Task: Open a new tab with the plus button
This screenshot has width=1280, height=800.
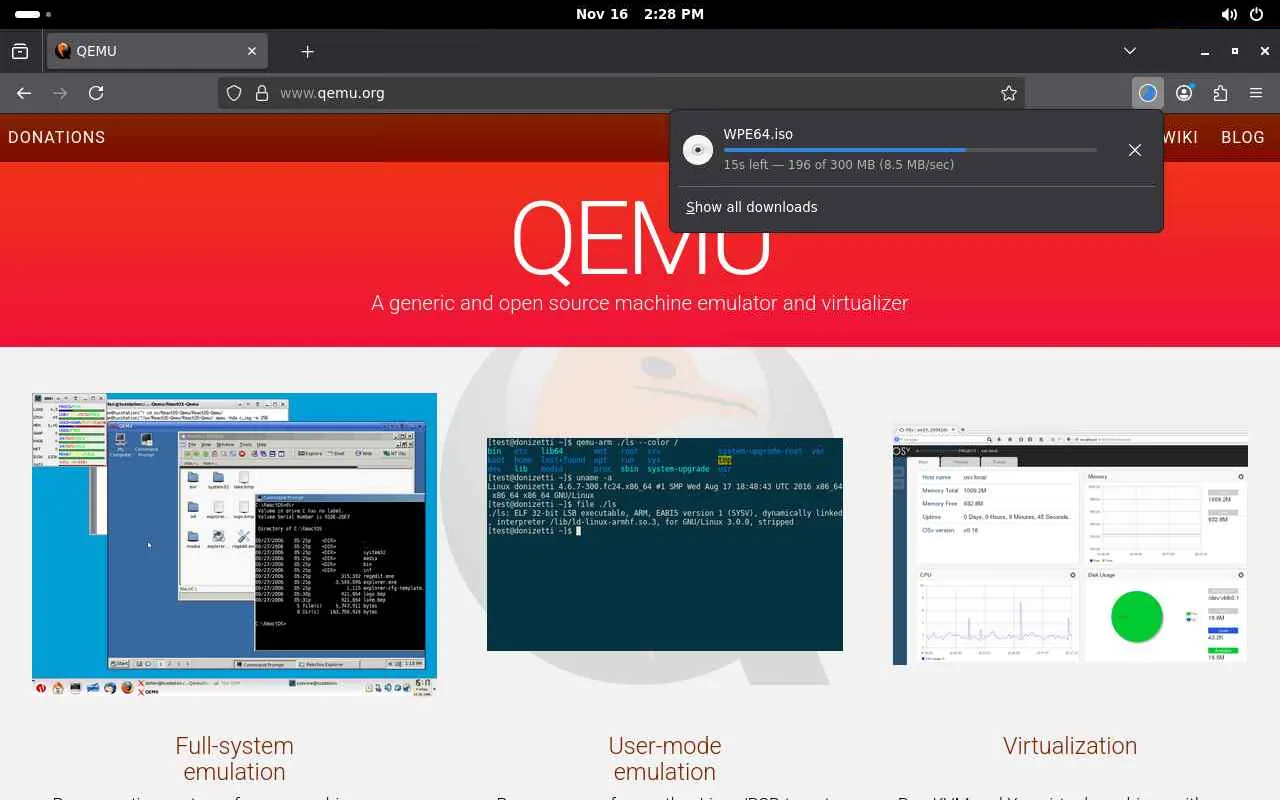Action: click(307, 51)
